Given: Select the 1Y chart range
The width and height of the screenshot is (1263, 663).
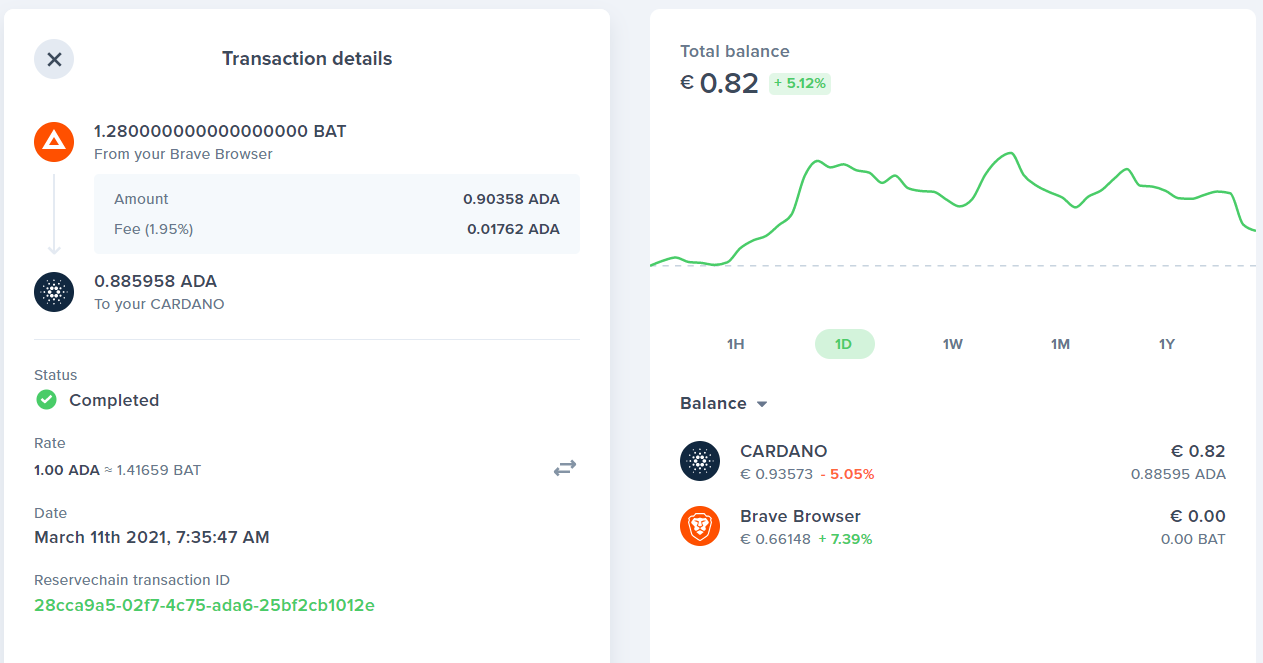Looking at the screenshot, I should click(1167, 344).
